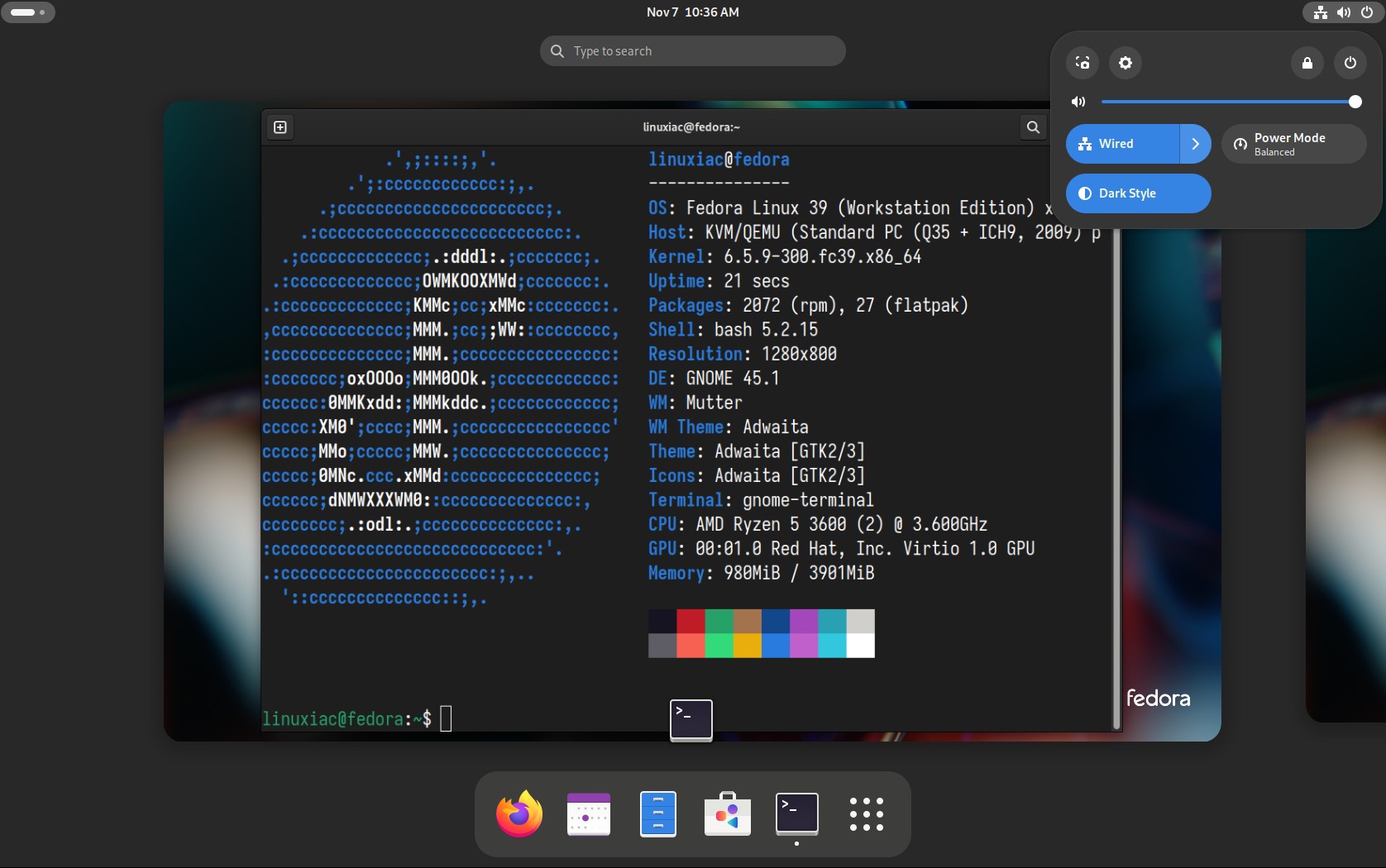Open GNOME Software from the dock
This screenshot has width=1386, height=868.
coord(728,814)
